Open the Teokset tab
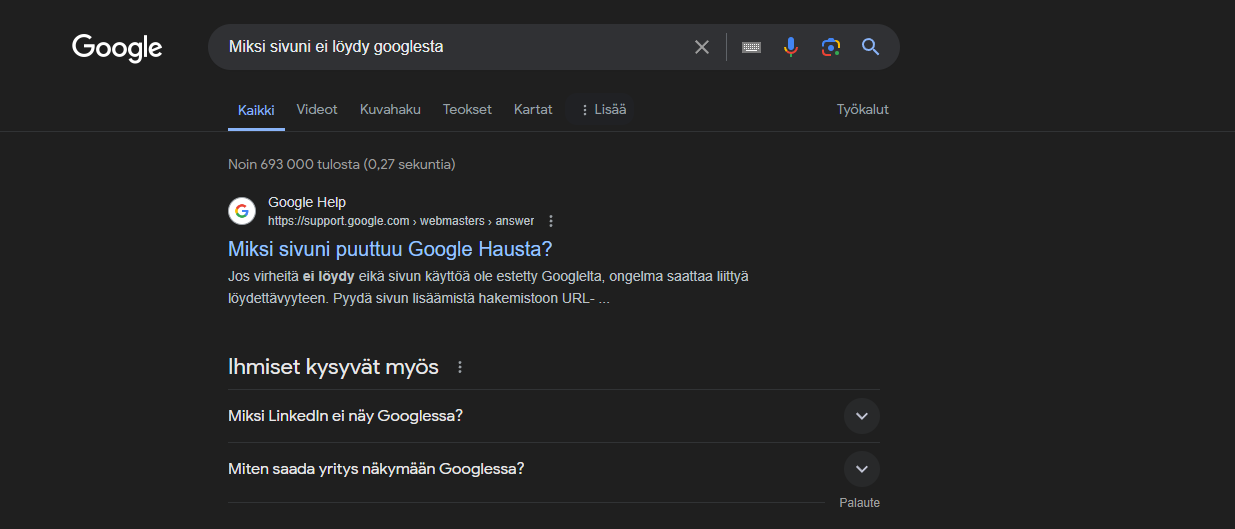The height and width of the screenshot is (529, 1235). coord(467,110)
